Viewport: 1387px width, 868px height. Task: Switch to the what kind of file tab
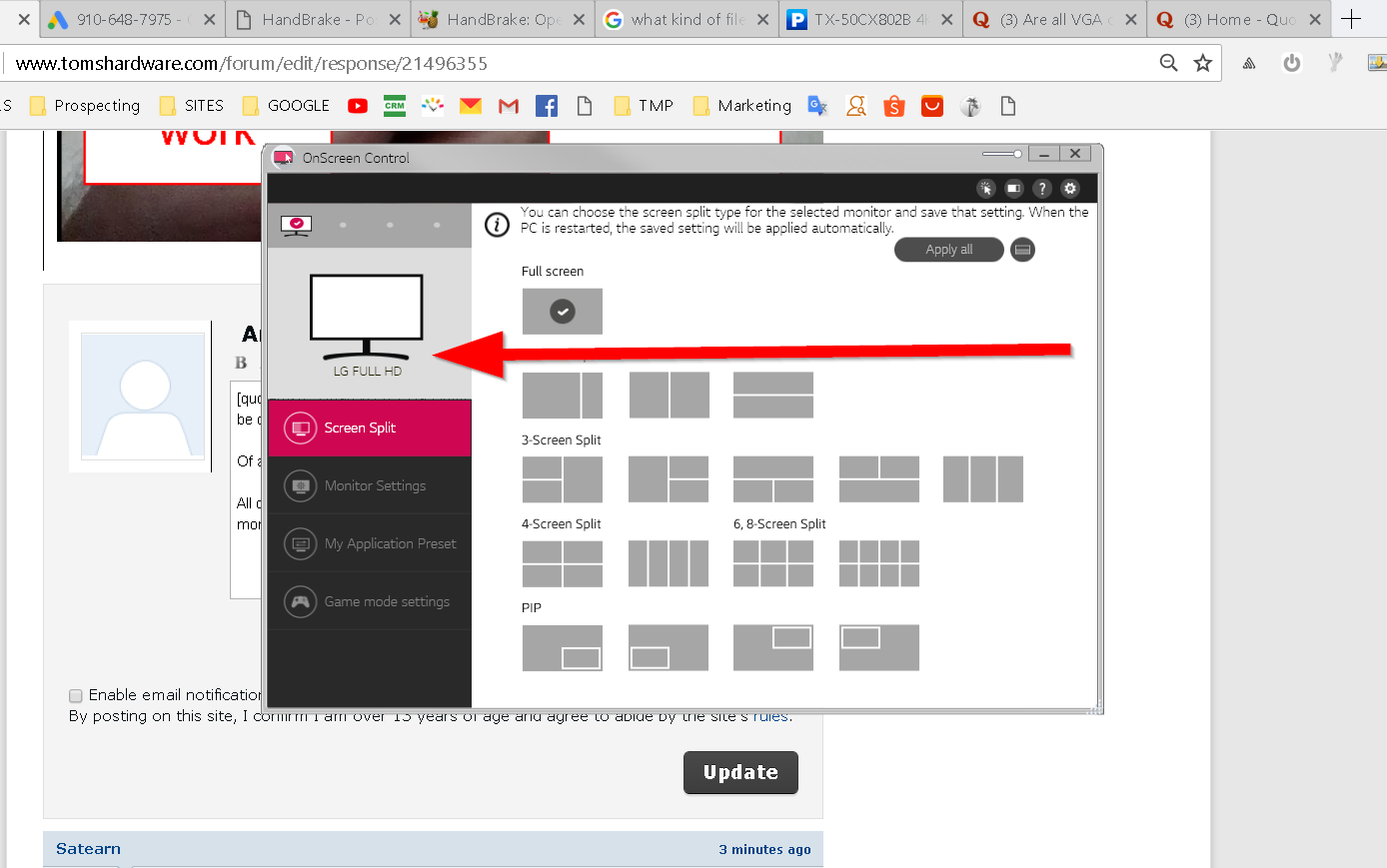point(688,19)
